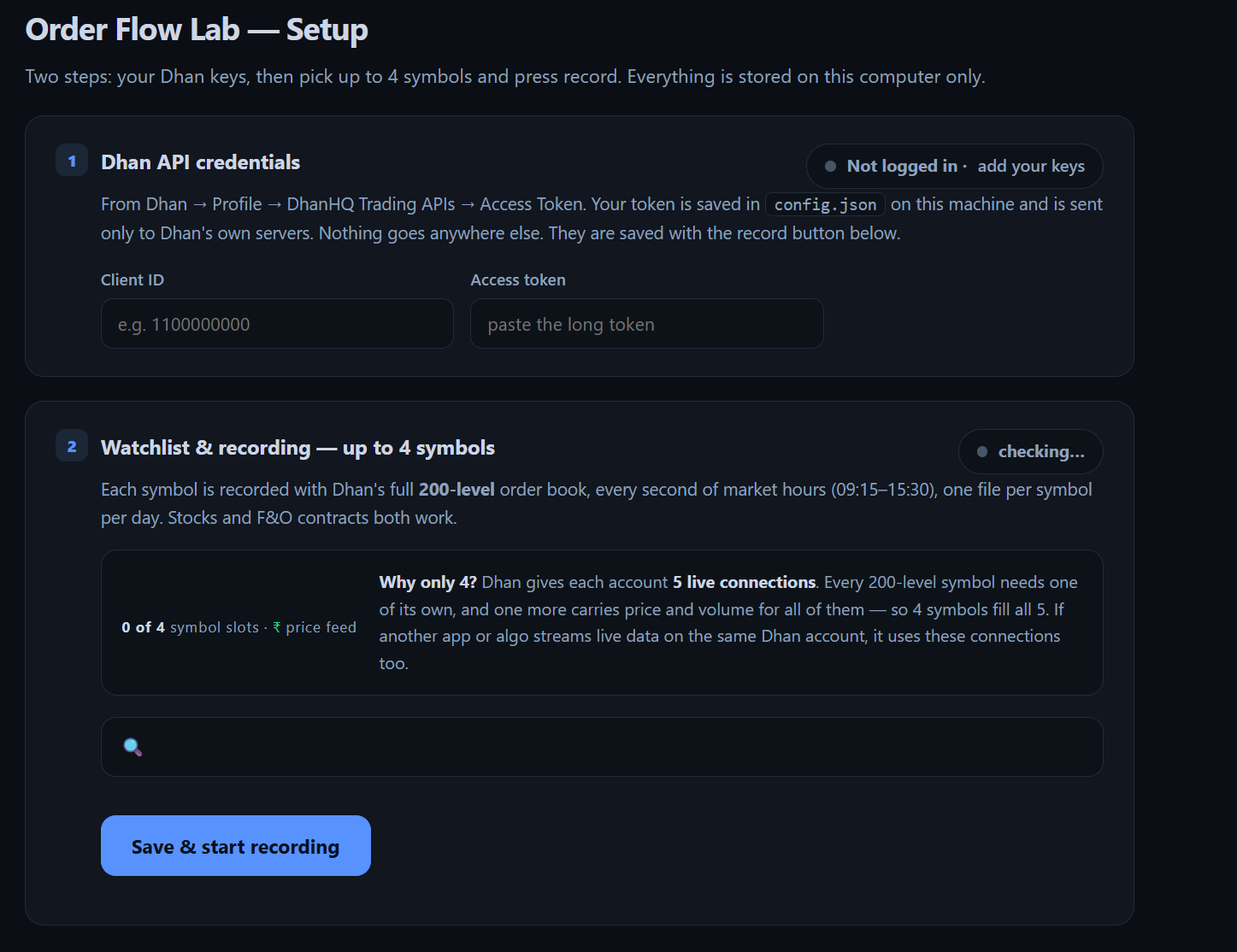Click Save & start recording button
This screenshot has height=952, width=1237.
coord(236,846)
